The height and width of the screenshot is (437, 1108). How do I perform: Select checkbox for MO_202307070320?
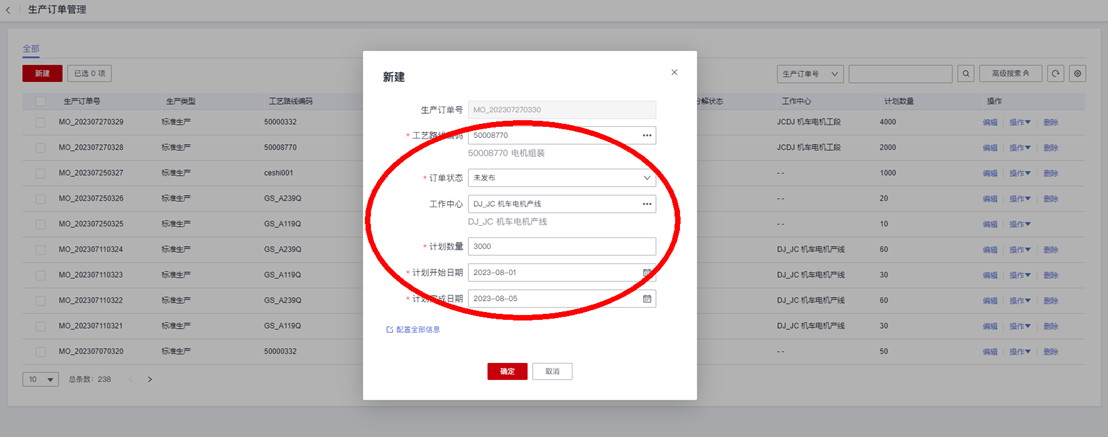point(41,351)
